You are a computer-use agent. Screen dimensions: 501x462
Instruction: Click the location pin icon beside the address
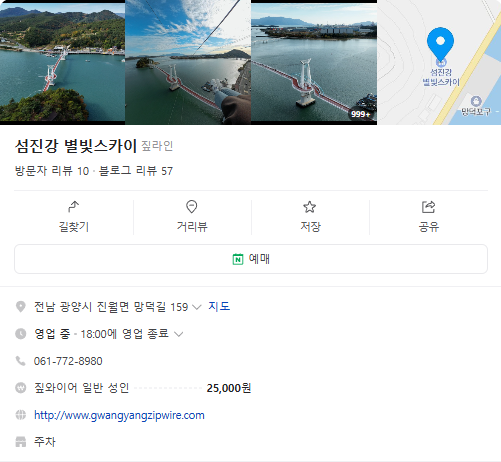[21, 307]
